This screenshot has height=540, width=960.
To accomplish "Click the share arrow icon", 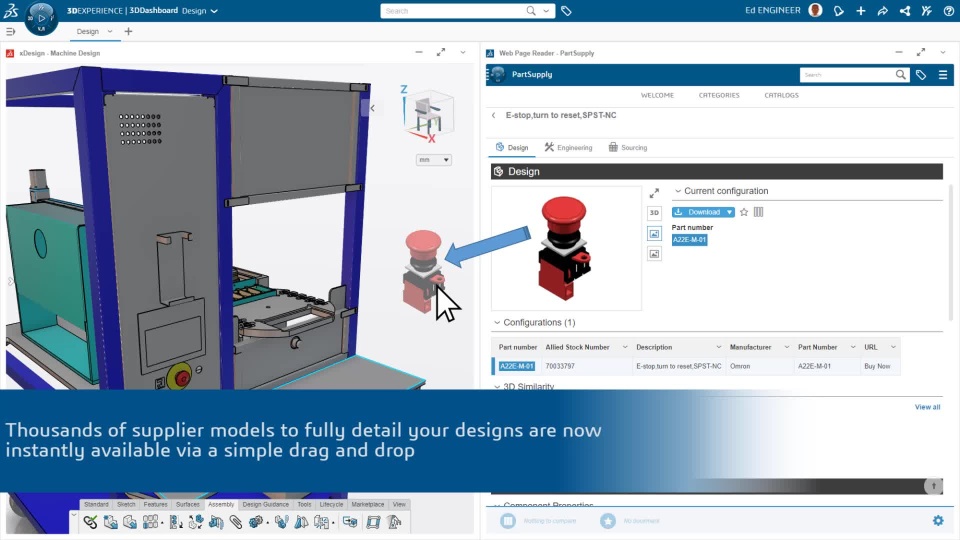I will tap(883, 11).
